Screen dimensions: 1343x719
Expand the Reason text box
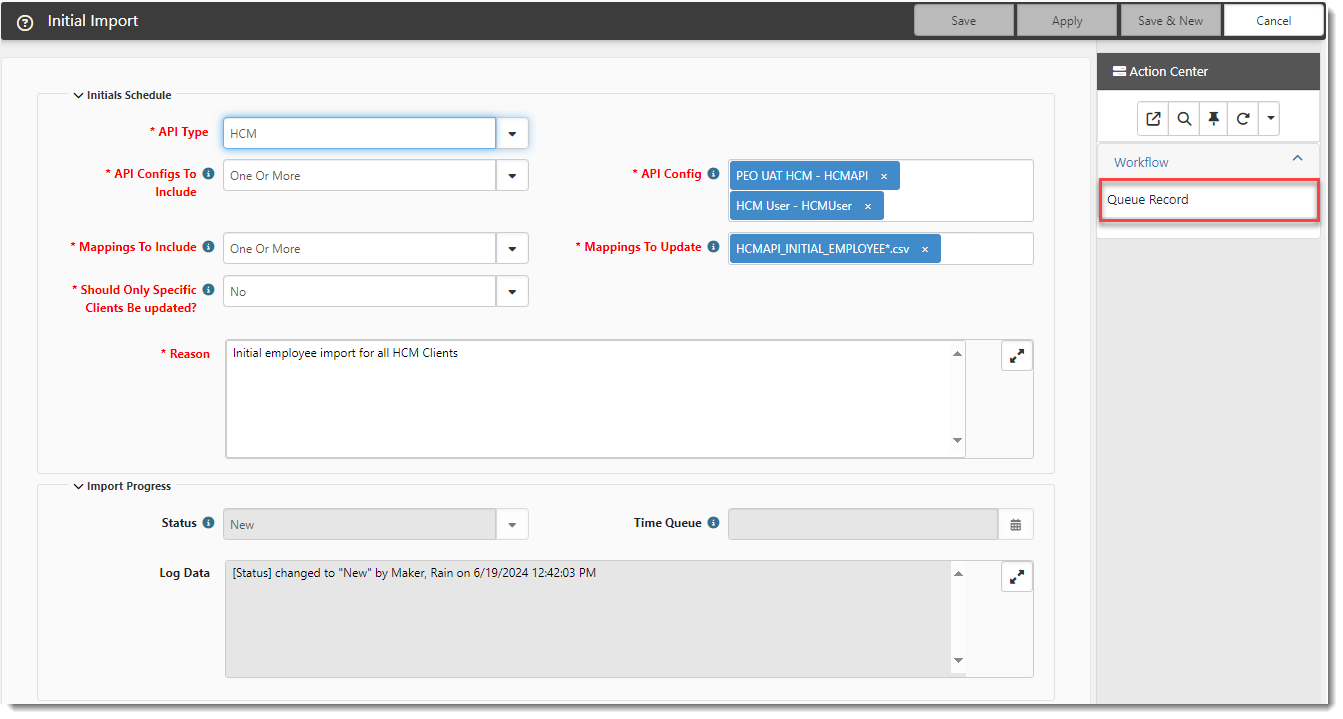(1016, 356)
